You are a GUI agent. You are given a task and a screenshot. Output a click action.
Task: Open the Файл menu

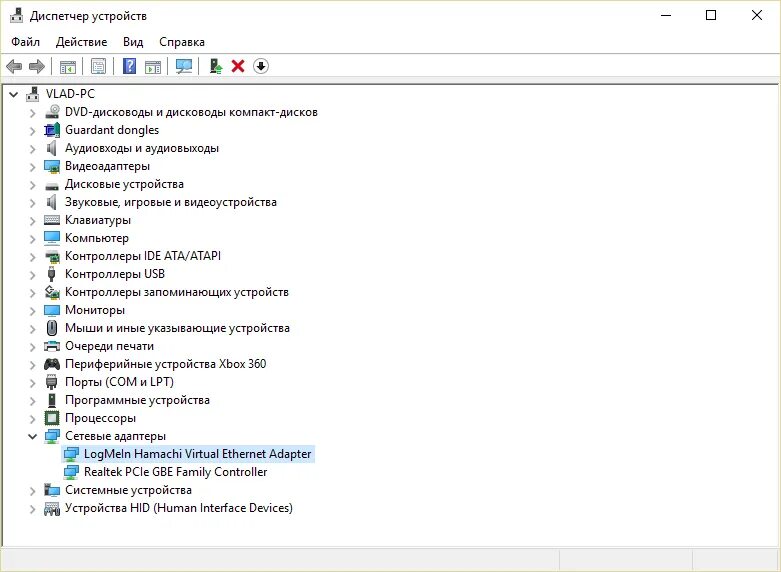[25, 42]
